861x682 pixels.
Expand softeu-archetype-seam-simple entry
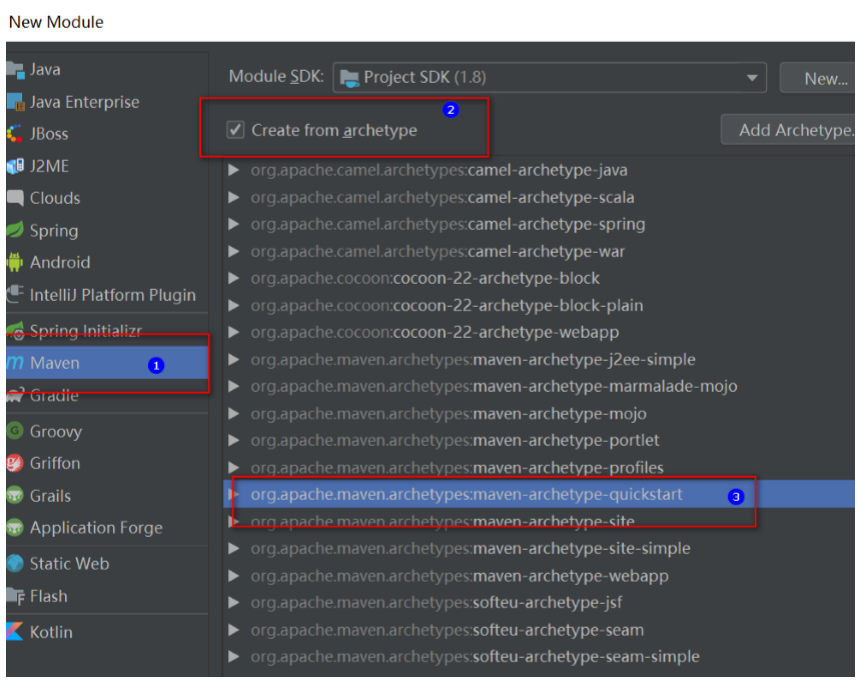pyautogui.click(x=234, y=657)
